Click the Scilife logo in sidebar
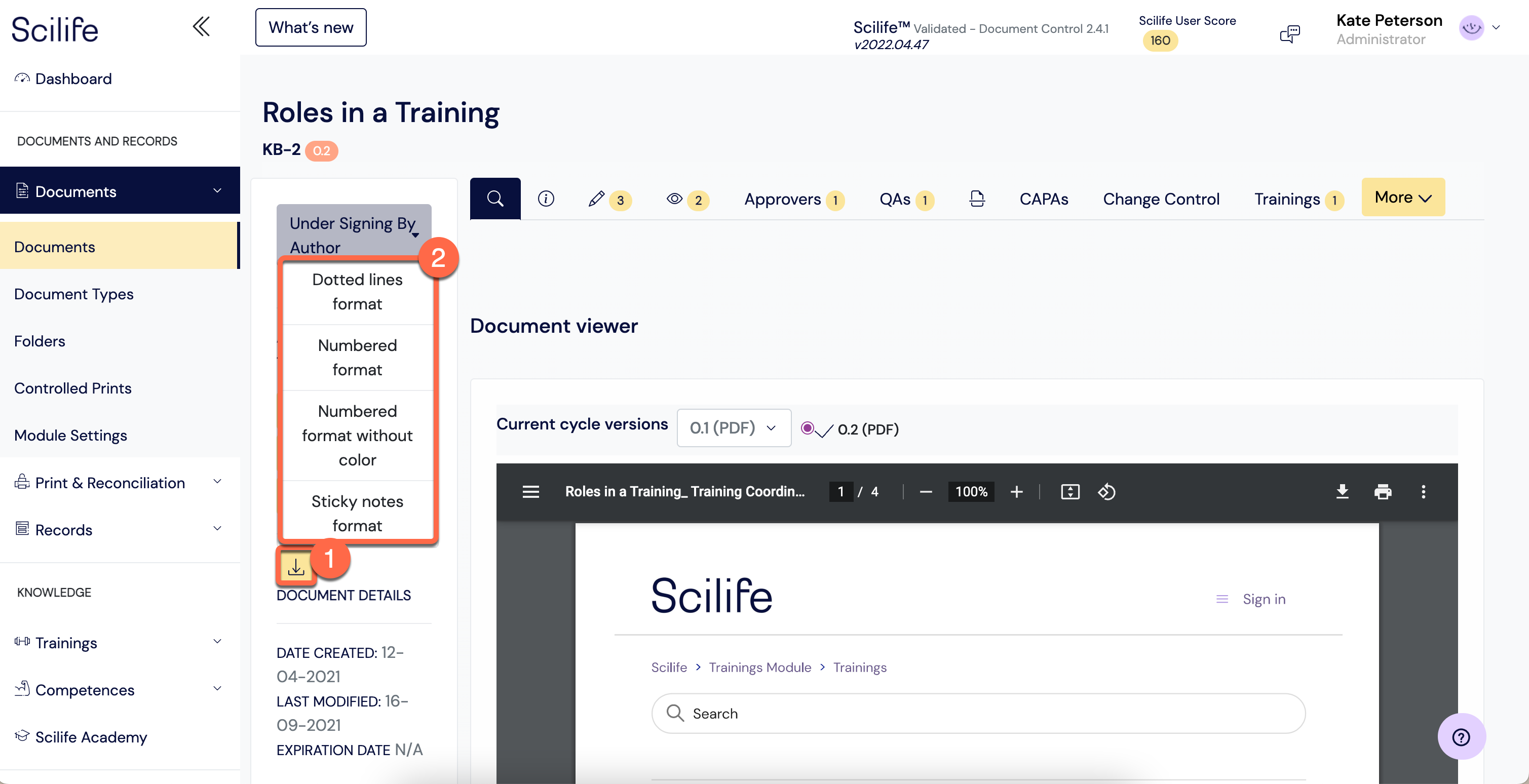 [55, 29]
